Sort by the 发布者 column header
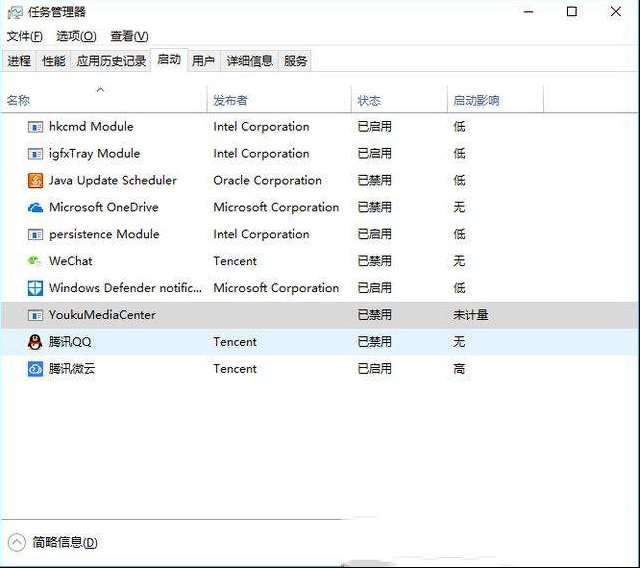 pyautogui.click(x=279, y=99)
